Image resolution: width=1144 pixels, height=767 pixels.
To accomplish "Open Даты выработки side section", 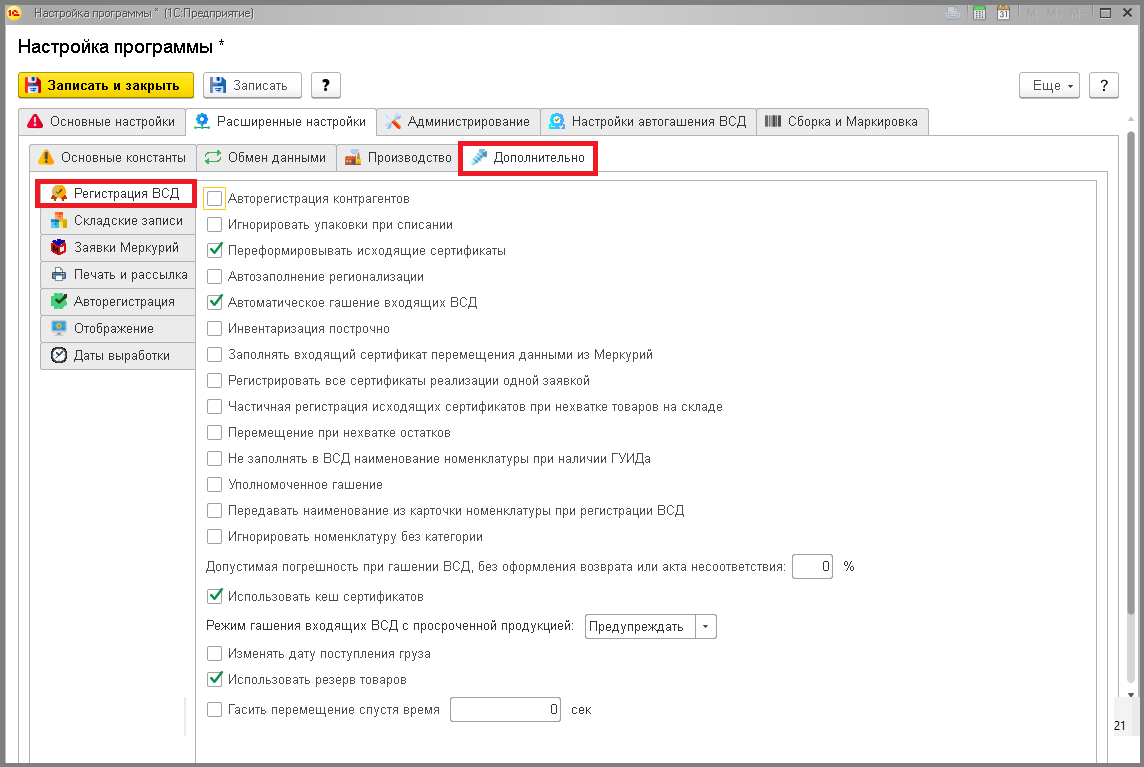I will pyautogui.click(x=118, y=355).
